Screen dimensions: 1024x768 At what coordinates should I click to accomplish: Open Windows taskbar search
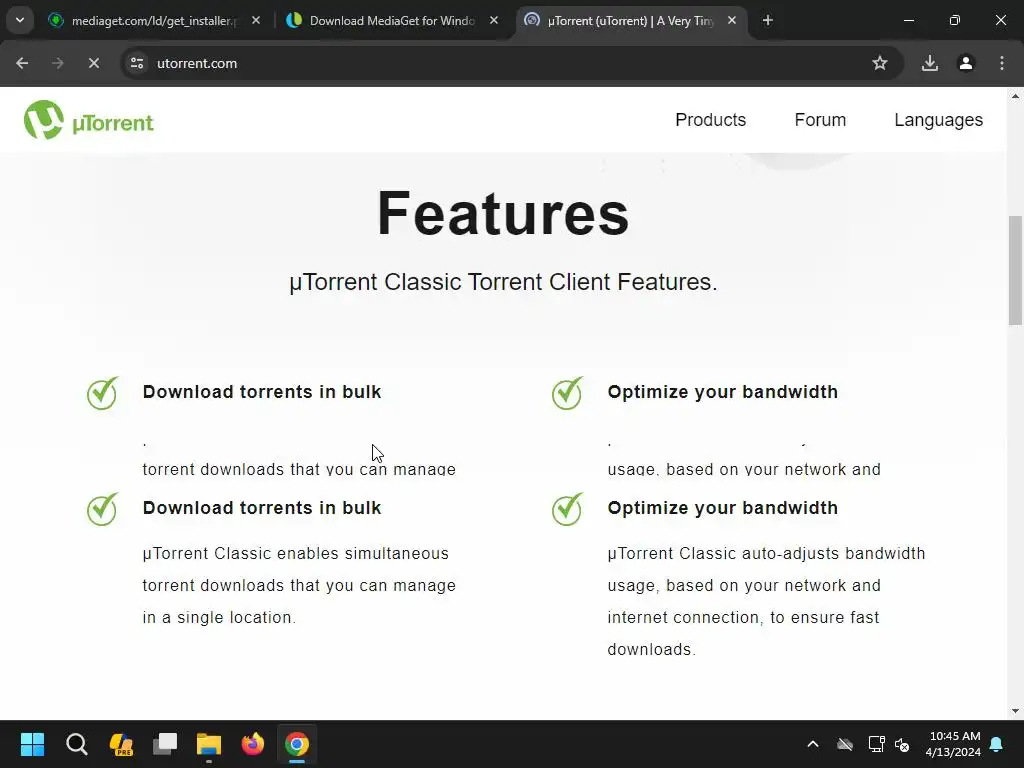tap(76, 744)
